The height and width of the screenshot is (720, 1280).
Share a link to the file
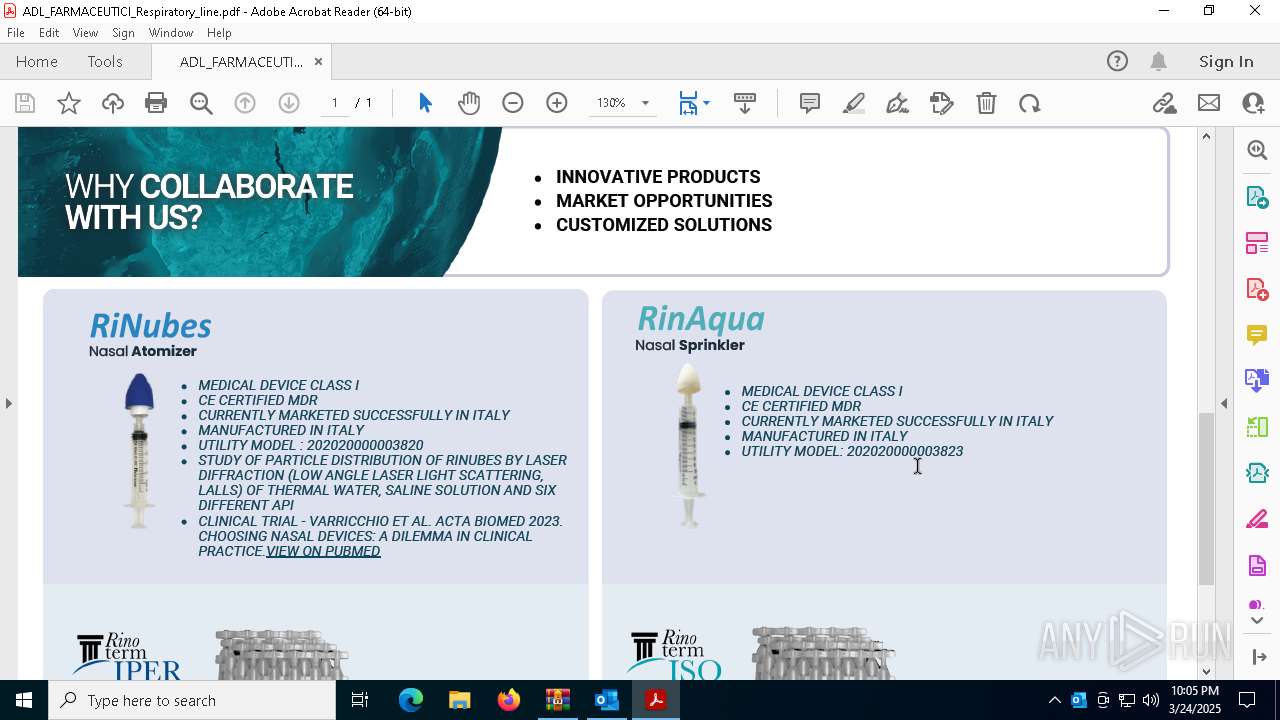tap(1164, 103)
